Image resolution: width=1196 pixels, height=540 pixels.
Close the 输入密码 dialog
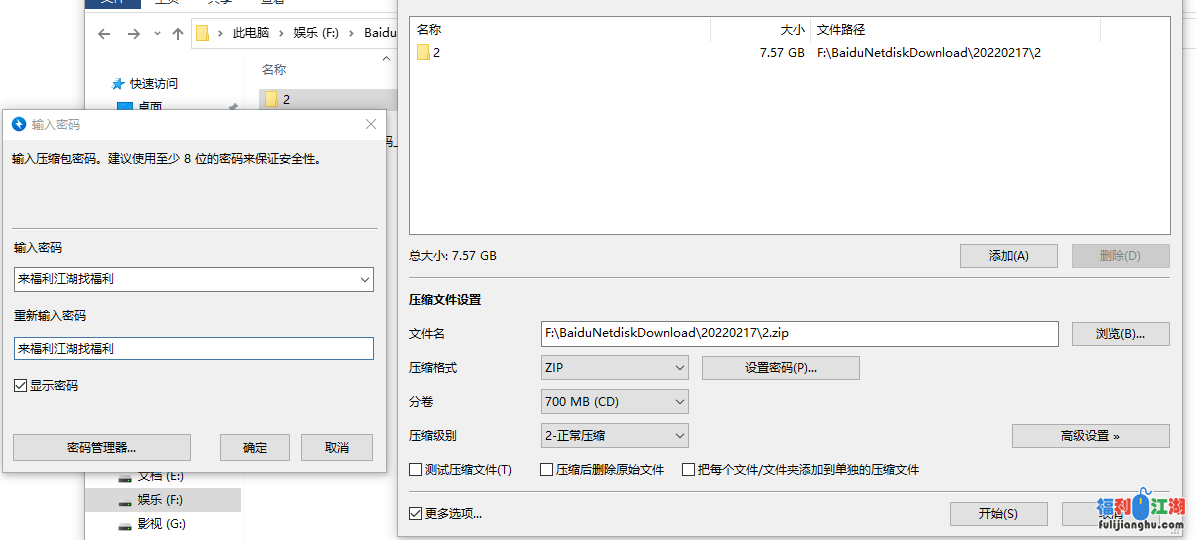tap(371, 125)
